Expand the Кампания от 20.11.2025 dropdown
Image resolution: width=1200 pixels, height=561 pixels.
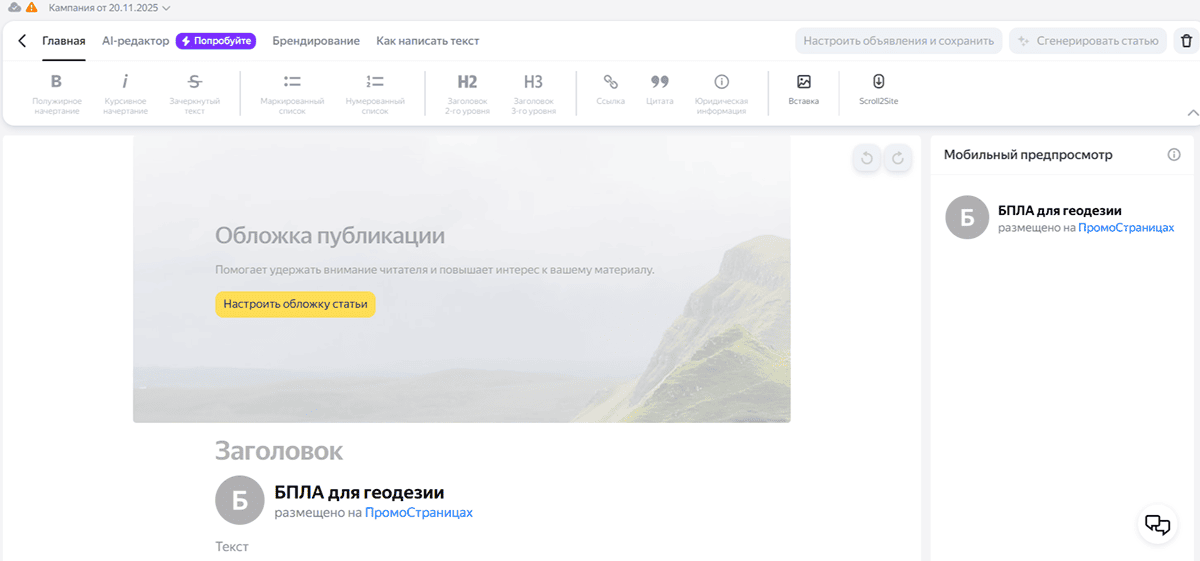[x=110, y=8]
